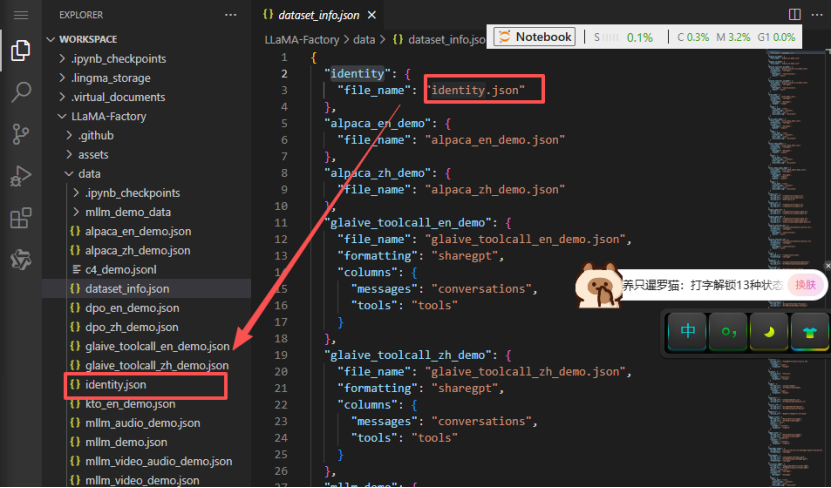831x488 pixels.
Task: Click "alpaca_en_demo.json" value on line 6
Action: click(x=495, y=140)
